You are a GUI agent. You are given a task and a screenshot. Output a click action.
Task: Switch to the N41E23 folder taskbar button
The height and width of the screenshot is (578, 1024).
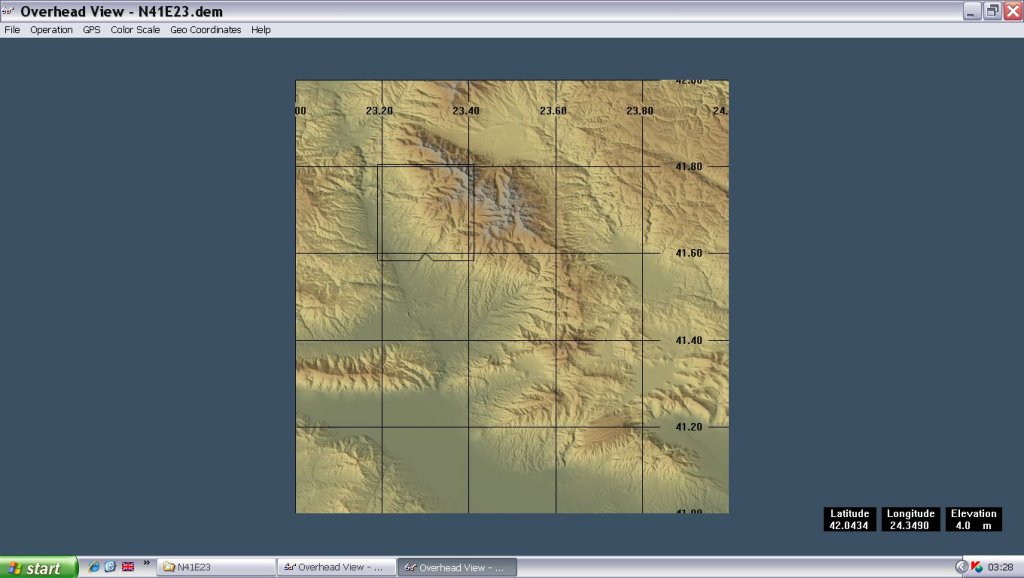pyautogui.click(x=215, y=567)
